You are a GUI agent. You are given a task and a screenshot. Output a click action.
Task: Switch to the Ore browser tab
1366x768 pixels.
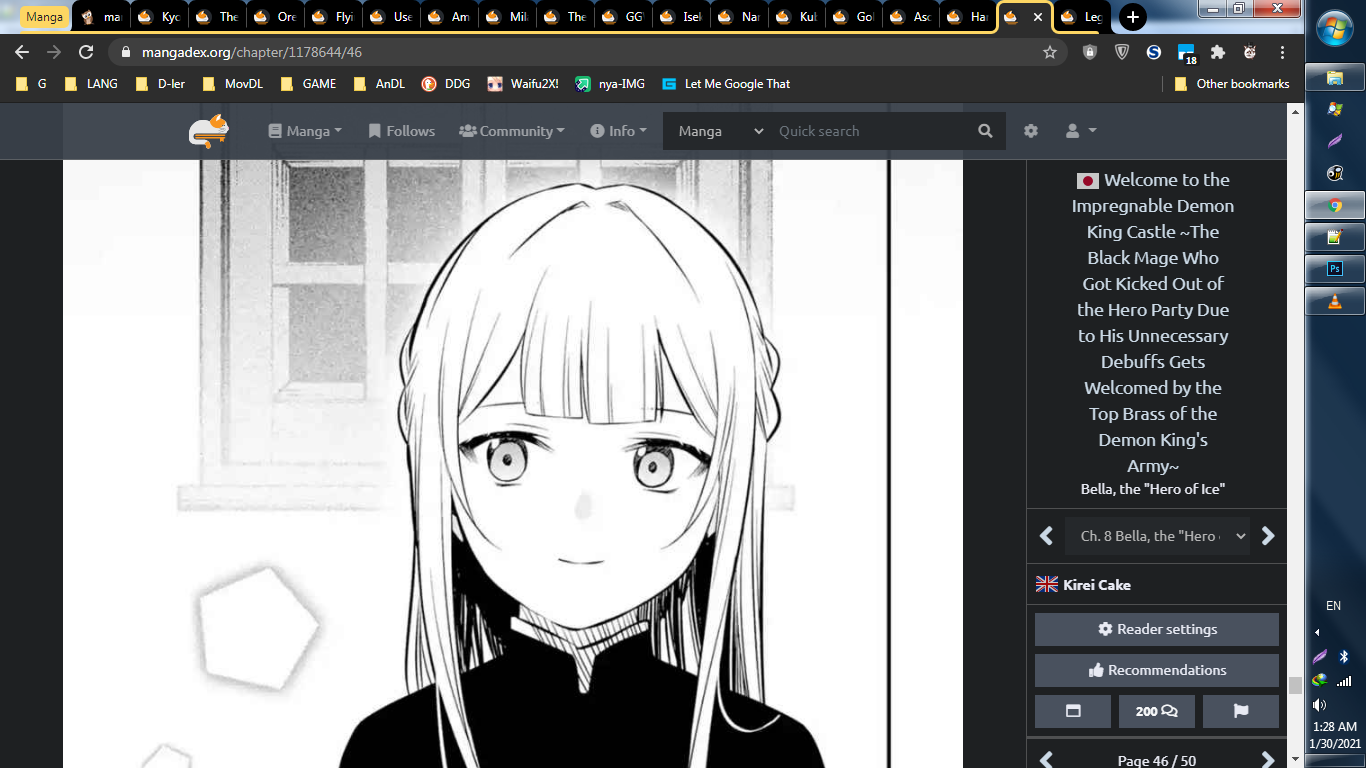[x=275, y=17]
